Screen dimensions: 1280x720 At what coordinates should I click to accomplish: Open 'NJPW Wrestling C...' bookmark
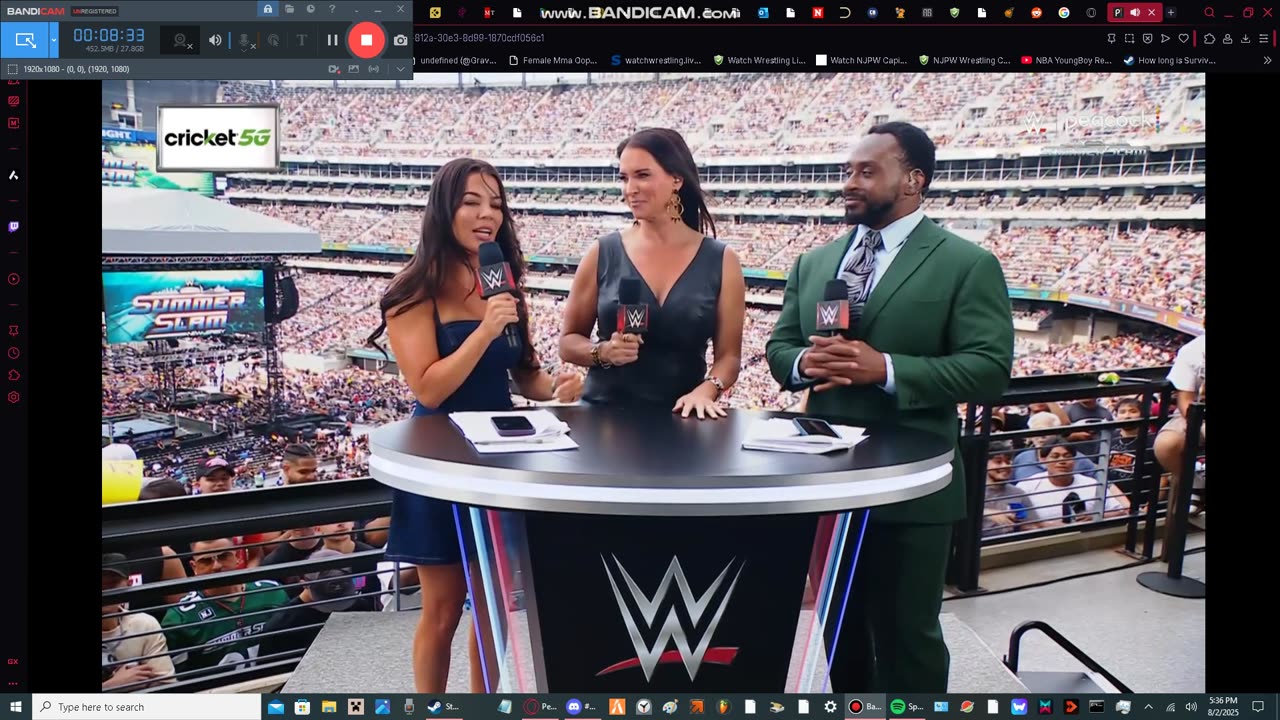click(964, 60)
